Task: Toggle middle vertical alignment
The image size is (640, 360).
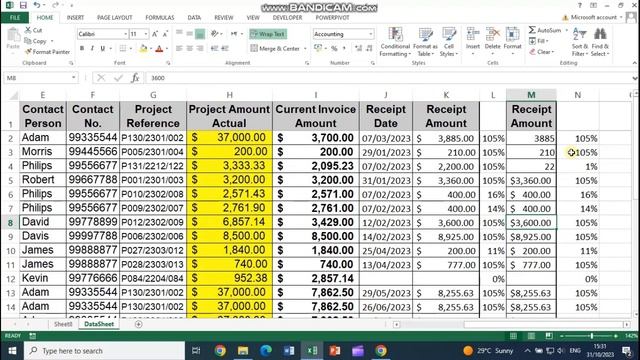Action: tap(189, 34)
